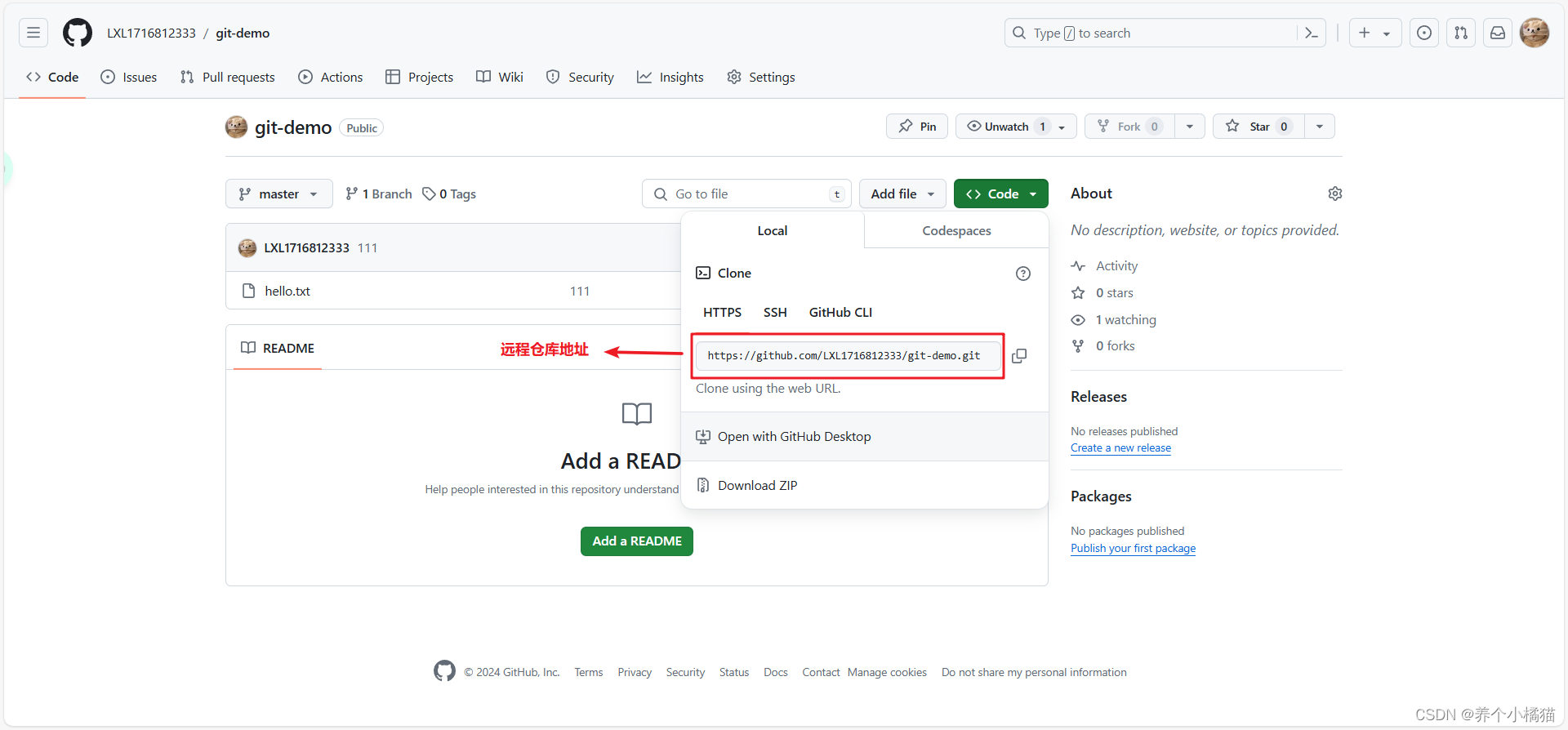Open user profile avatar menu
The width and height of the screenshot is (1568, 730).
pyautogui.click(x=1535, y=33)
